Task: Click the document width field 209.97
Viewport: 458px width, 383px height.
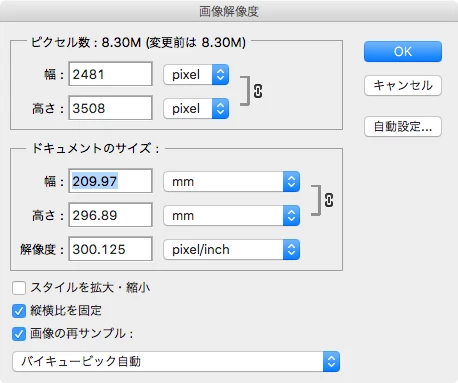Action: 110,181
